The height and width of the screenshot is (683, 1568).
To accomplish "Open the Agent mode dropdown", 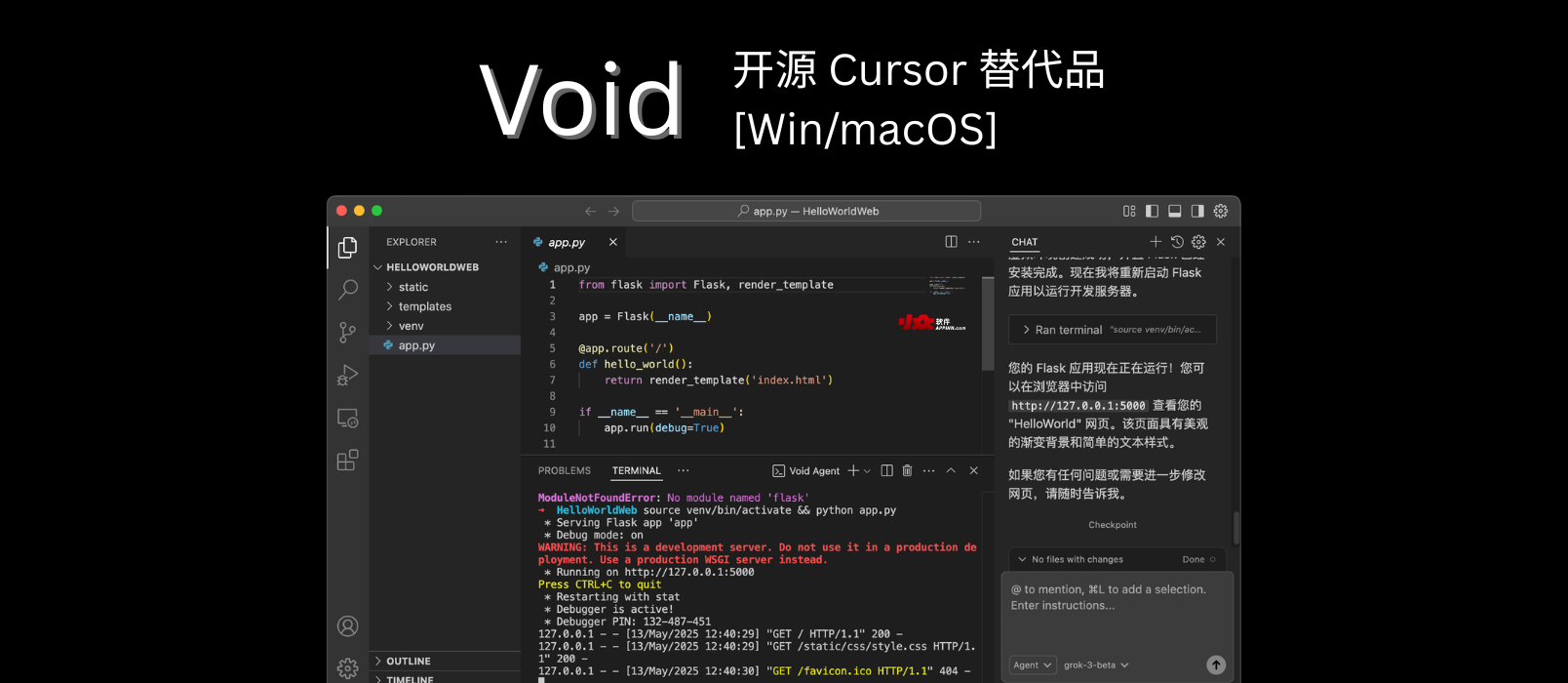I will pyautogui.click(x=1033, y=665).
